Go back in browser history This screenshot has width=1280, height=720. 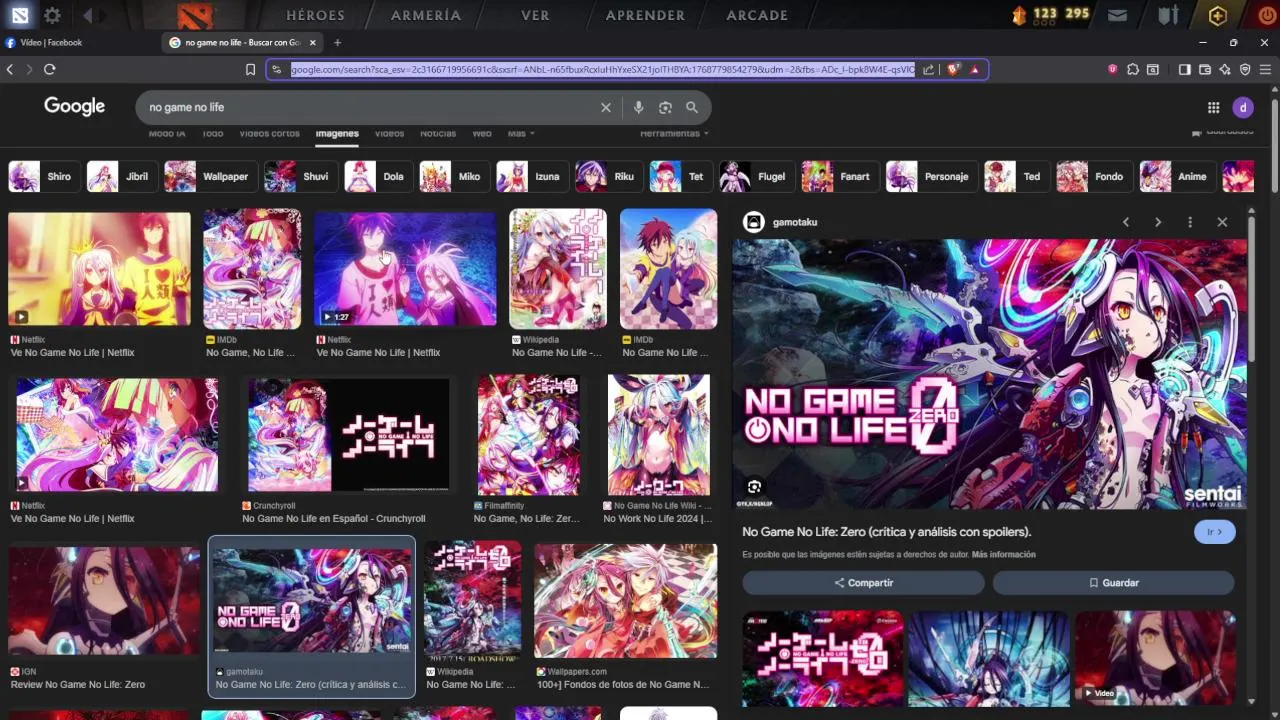point(10,69)
